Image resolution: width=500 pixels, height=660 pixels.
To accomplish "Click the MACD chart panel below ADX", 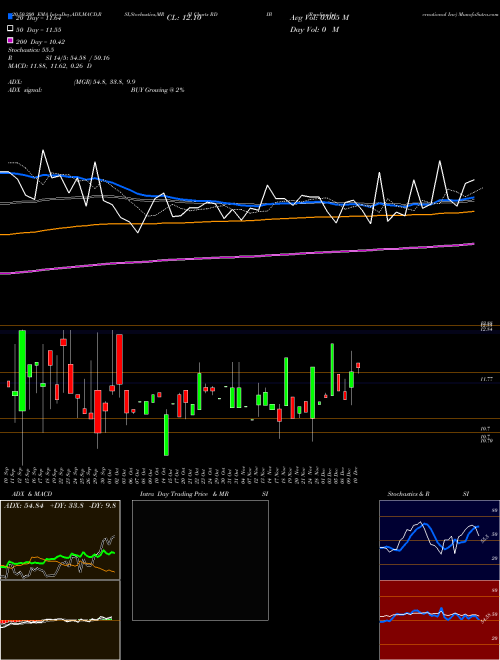I will click(60, 620).
